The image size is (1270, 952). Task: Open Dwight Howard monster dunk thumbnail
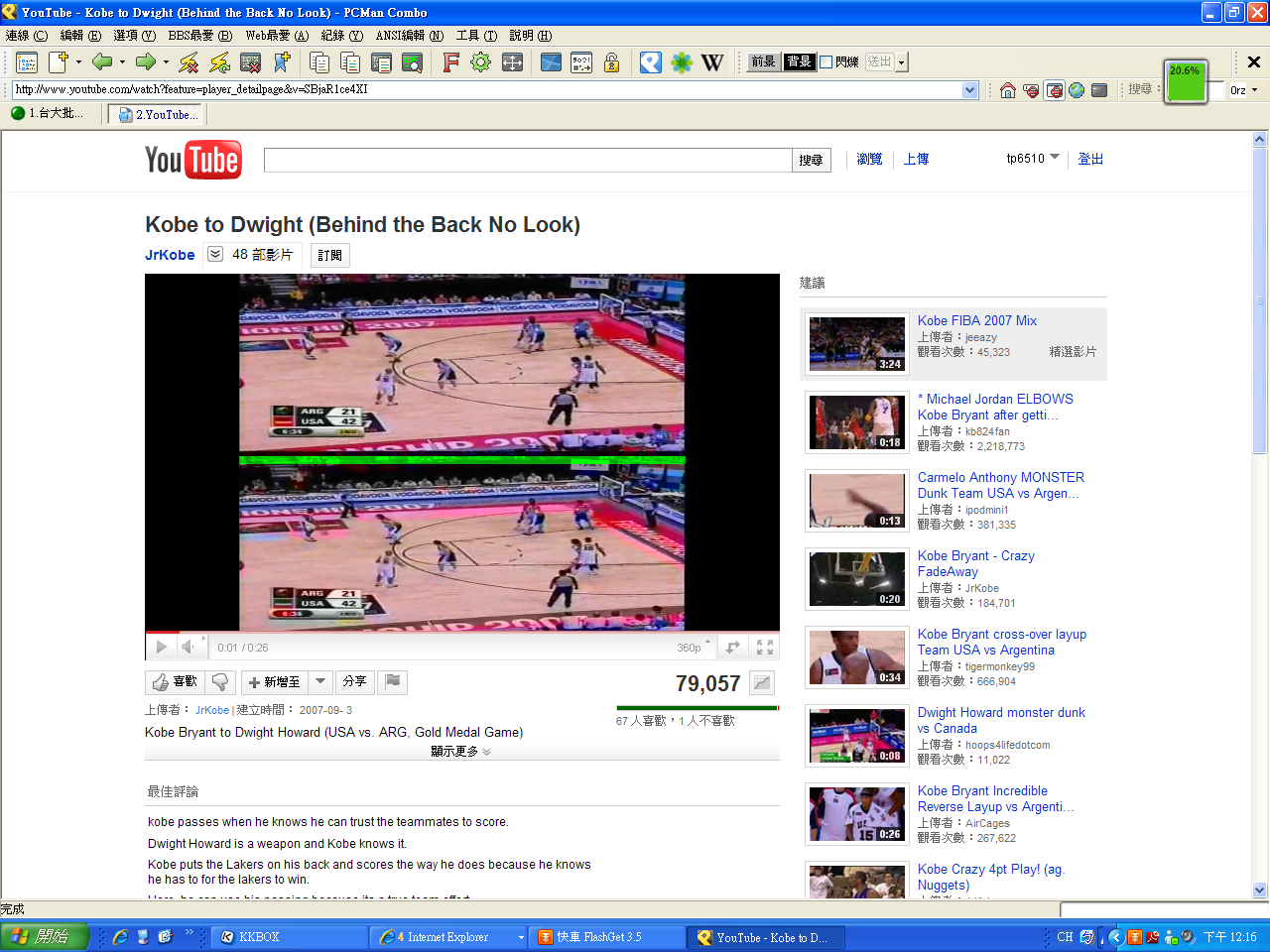pos(856,736)
